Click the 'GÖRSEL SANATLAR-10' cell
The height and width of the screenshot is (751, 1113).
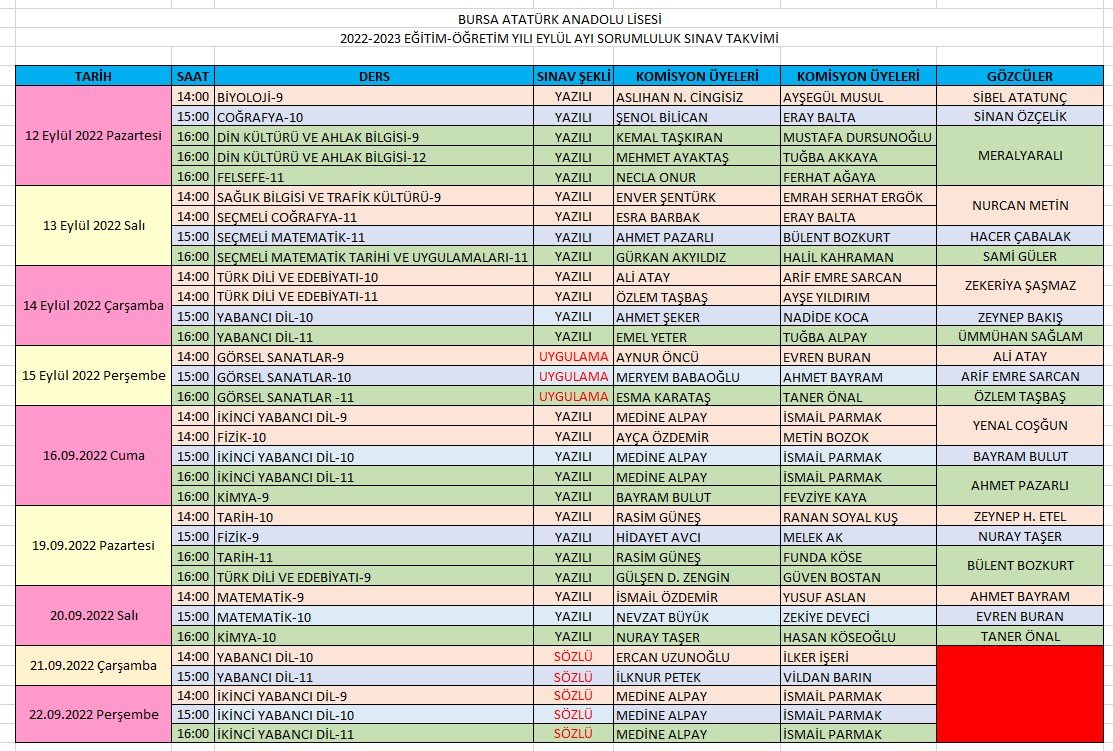(x=374, y=377)
